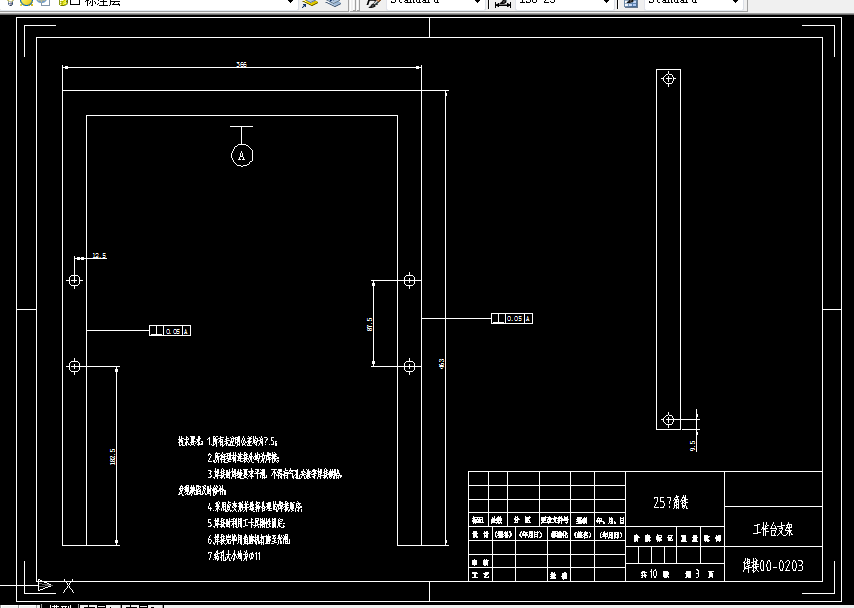Select the 共10张 sheet count text
Viewport: 854px width, 608px height.
click(x=655, y=574)
